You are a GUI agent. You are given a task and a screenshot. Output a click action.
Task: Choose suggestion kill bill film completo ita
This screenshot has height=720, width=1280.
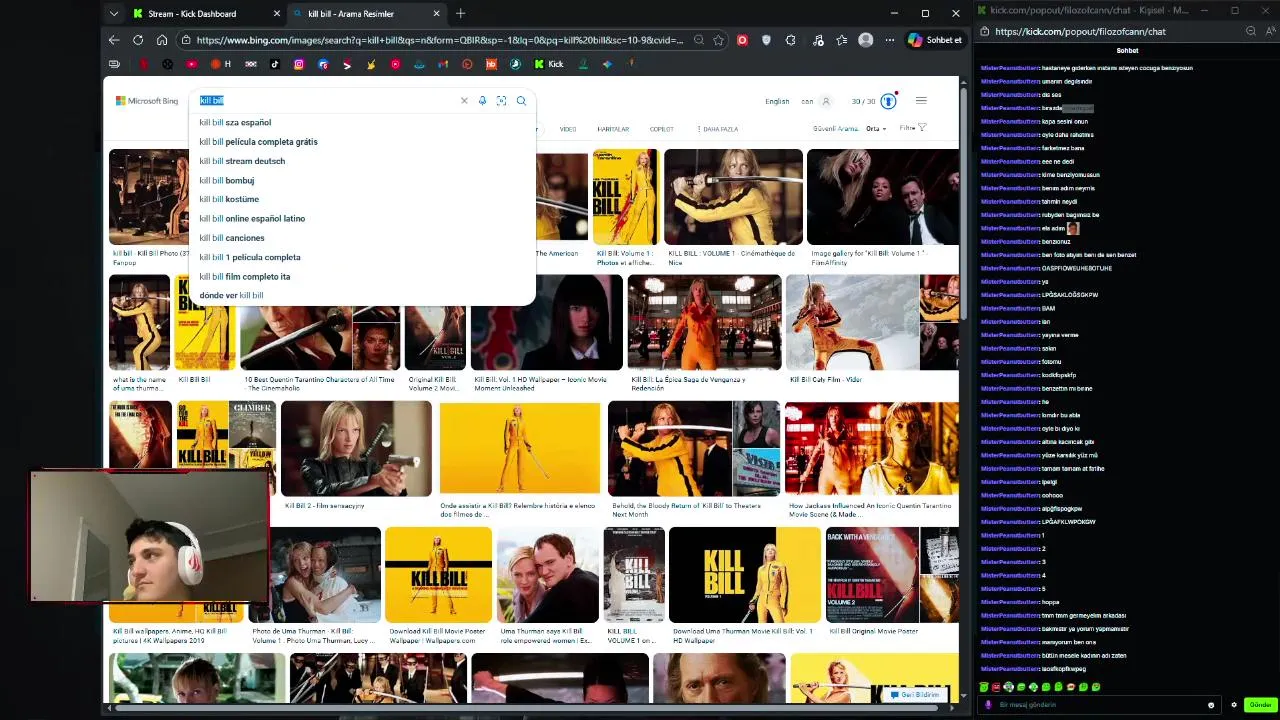[x=362, y=277]
